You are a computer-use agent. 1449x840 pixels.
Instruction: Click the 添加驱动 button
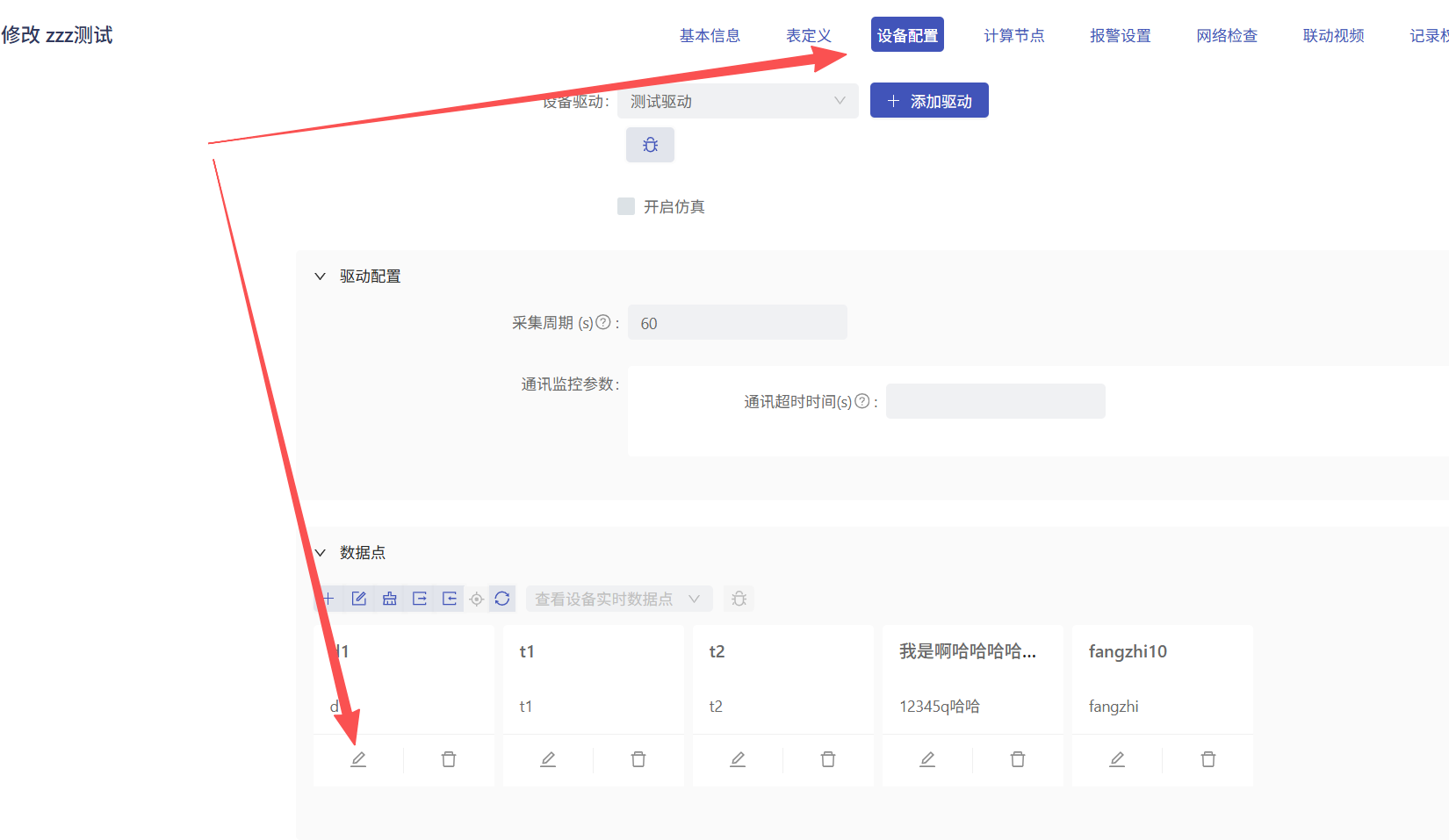tap(929, 101)
